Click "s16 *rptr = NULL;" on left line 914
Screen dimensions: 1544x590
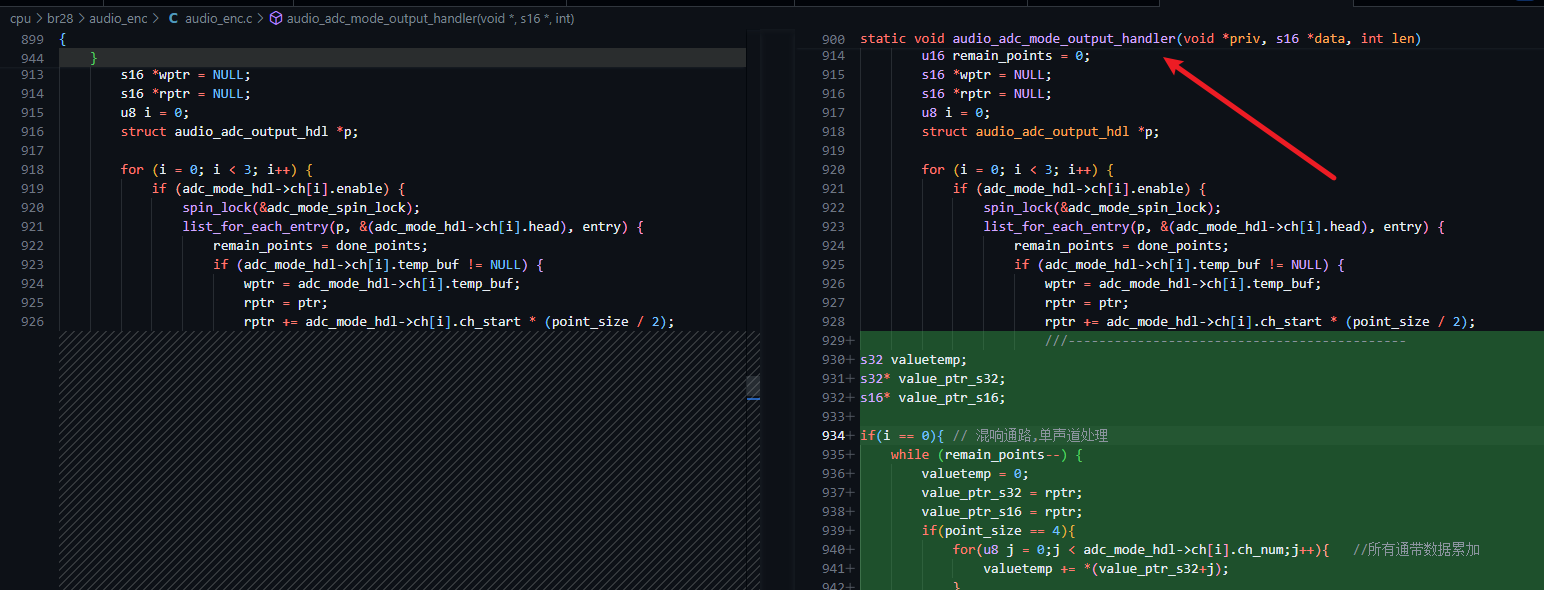pos(186,94)
